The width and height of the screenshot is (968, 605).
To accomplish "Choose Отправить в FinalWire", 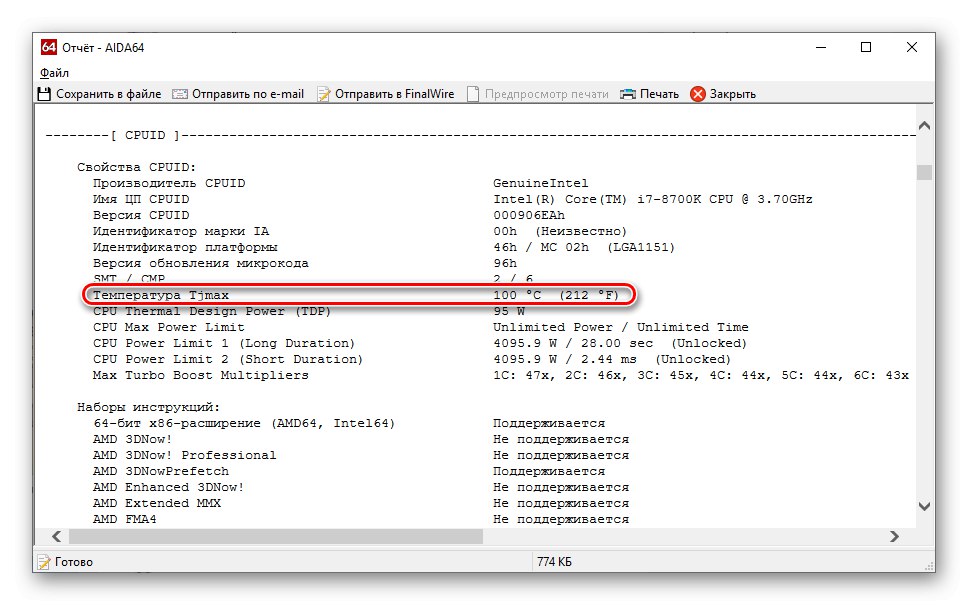I will pyautogui.click(x=394, y=94).
